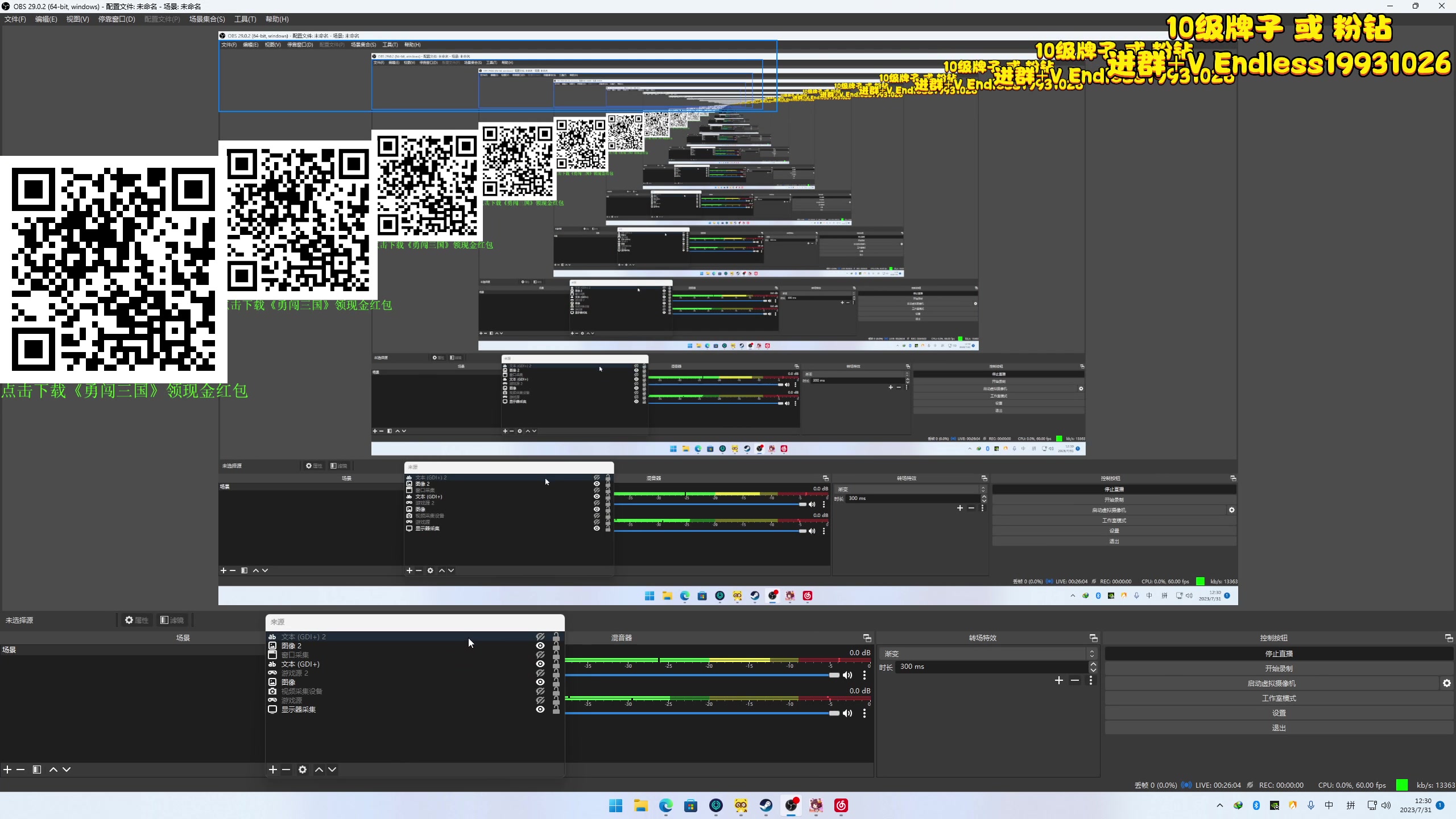
Task: Click 启动虚拟摄像机 button
Action: (x=1271, y=684)
